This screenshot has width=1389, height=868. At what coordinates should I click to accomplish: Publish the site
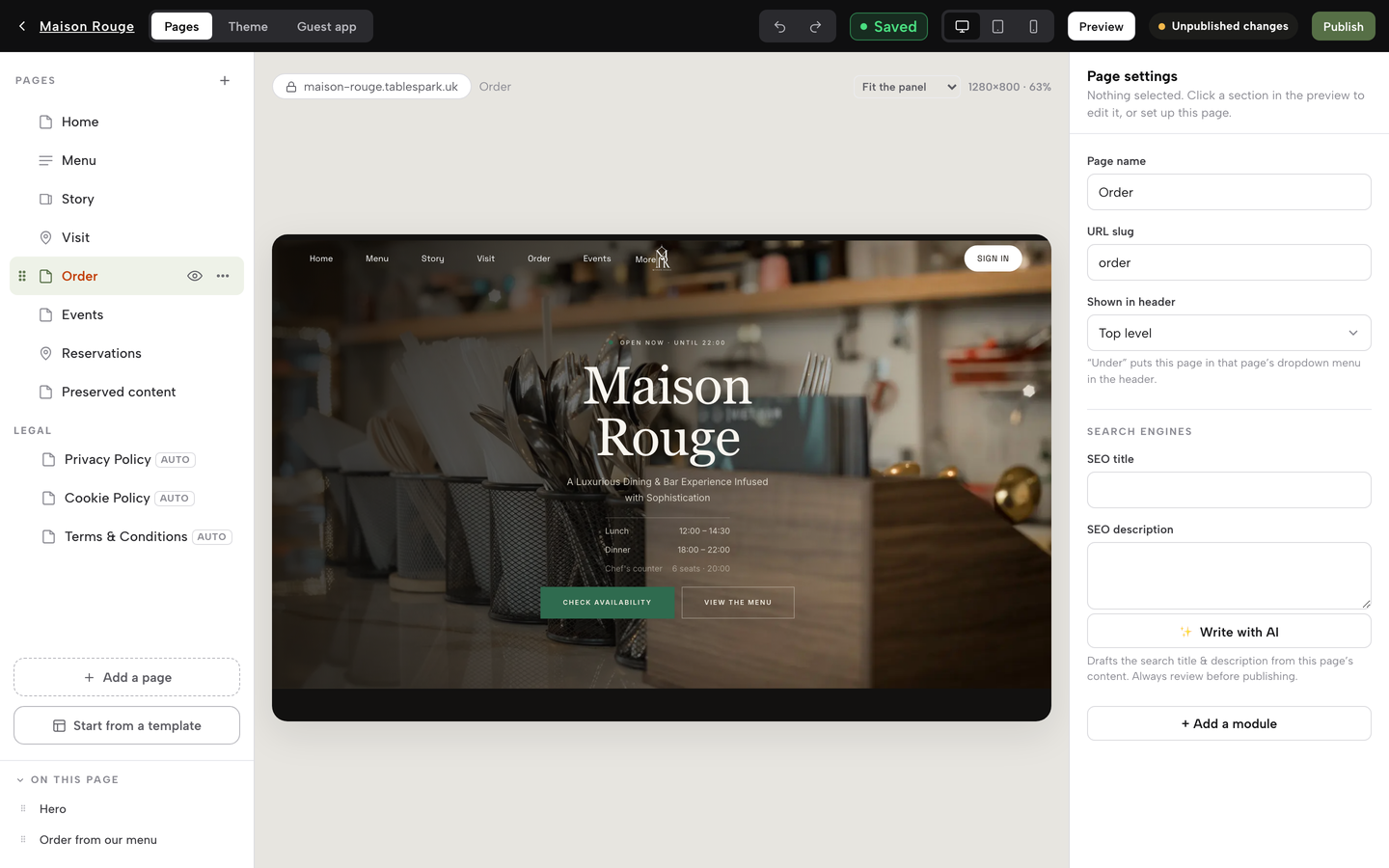pos(1343,26)
